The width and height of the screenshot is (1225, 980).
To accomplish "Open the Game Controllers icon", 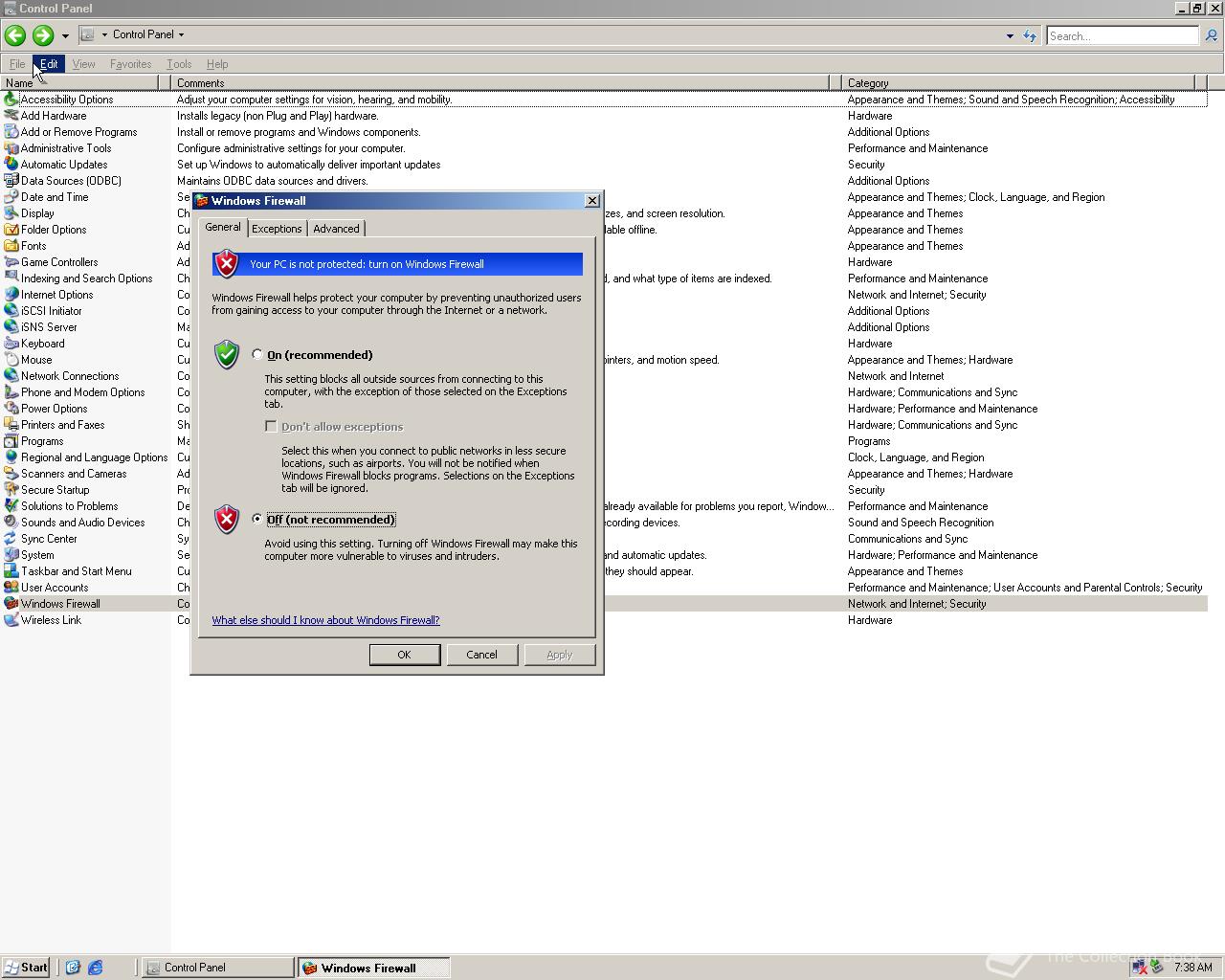I will [x=11, y=262].
